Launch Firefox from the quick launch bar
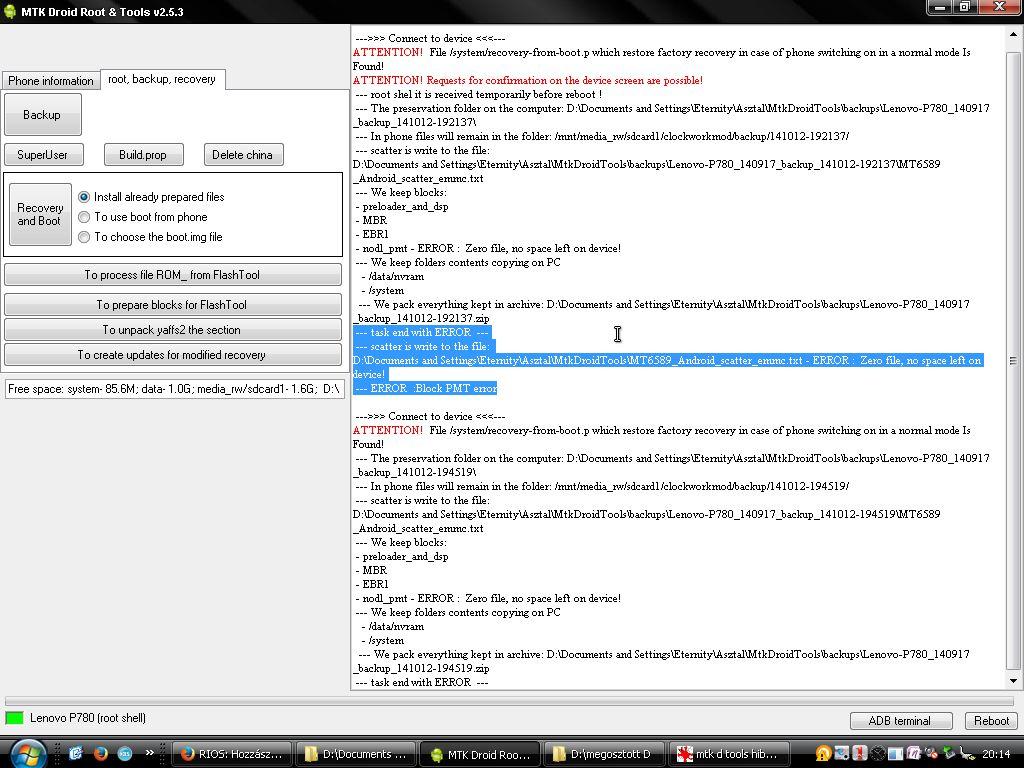1024x768 pixels. [x=101, y=754]
